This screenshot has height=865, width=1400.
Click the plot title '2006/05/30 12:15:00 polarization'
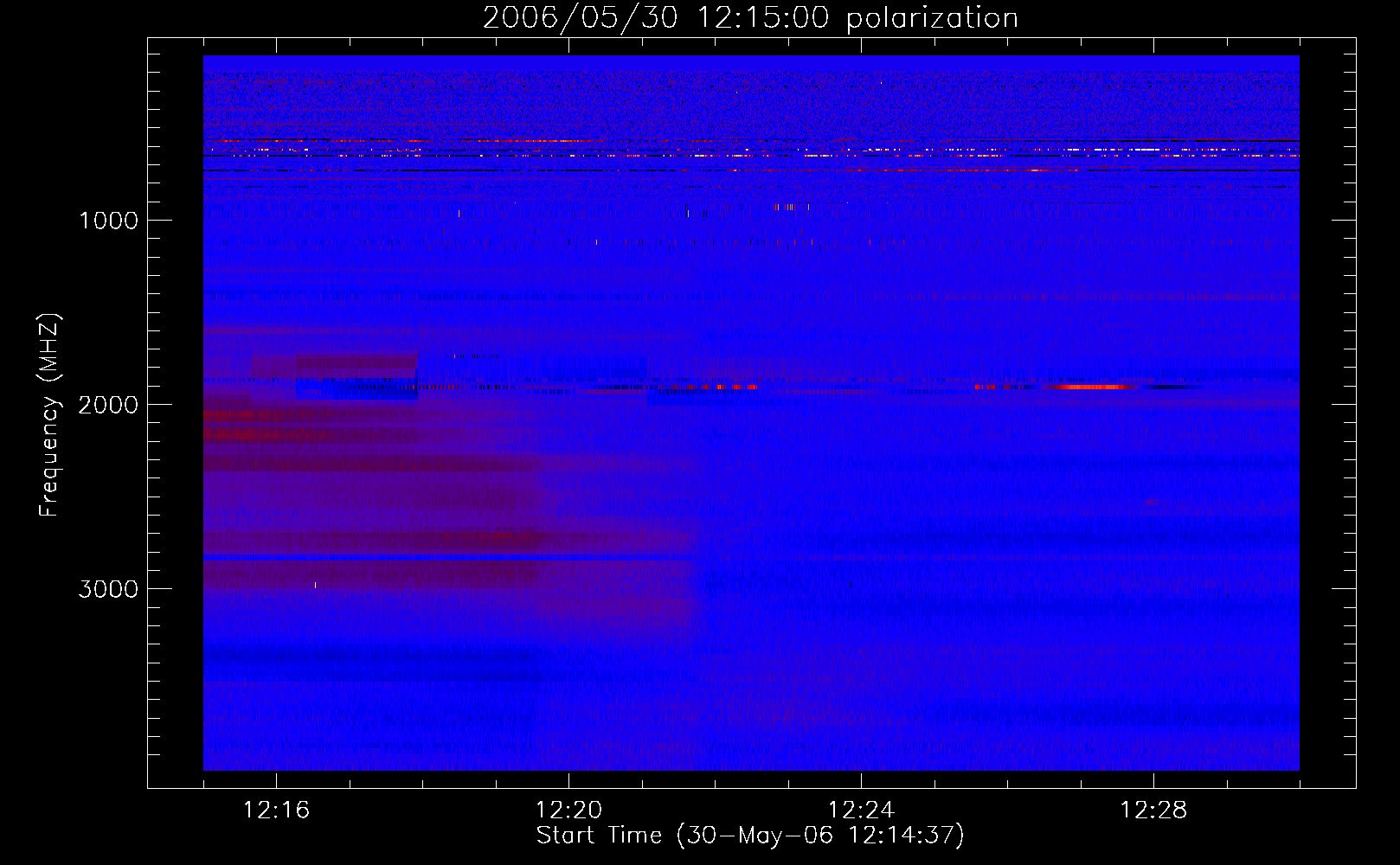pyautogui.click(x=750, y=18)
